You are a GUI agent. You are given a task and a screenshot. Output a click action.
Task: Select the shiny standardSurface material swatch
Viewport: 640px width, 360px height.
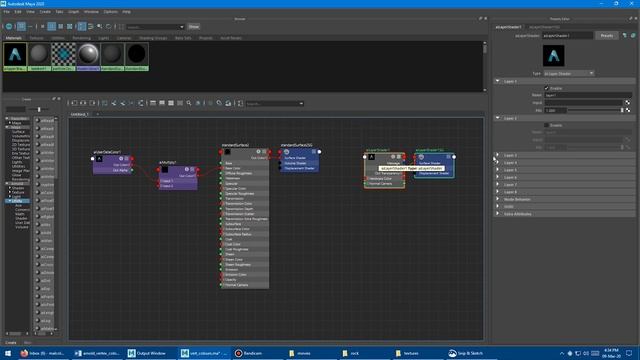coord(88,57)
